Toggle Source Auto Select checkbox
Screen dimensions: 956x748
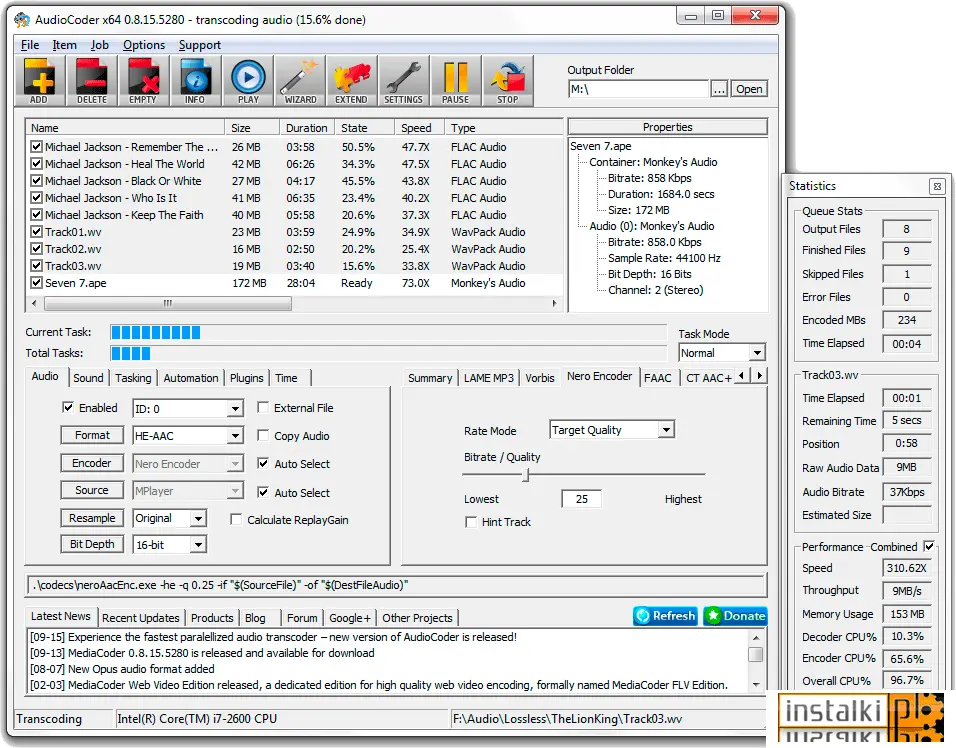(263, 492)
